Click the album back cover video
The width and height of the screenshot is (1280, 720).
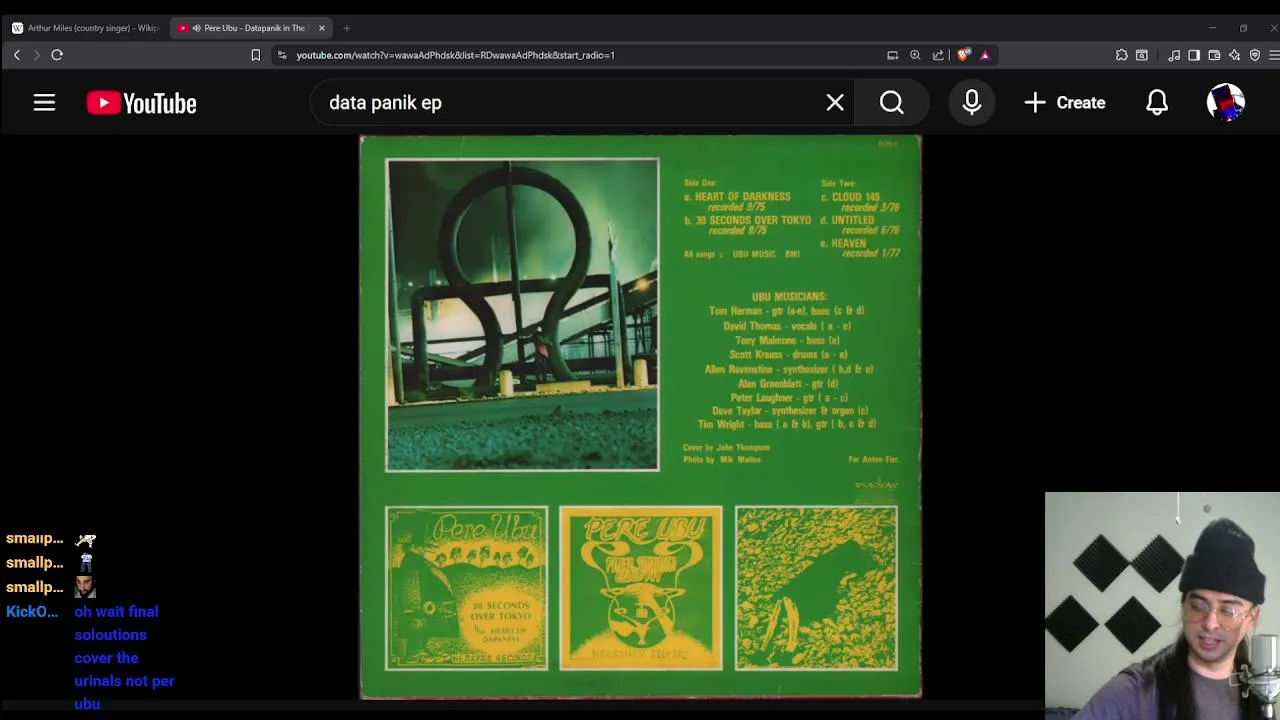coord(640,416)
